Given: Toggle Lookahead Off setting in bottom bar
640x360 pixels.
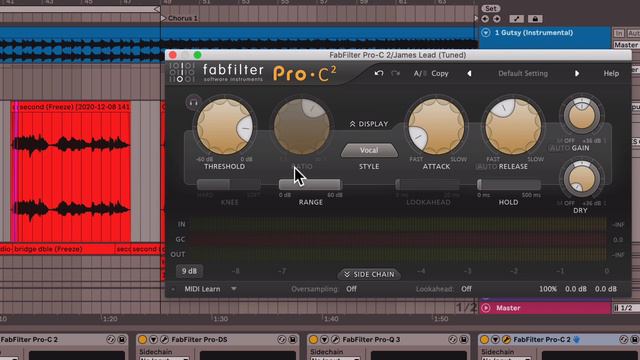Looking at the screenshot, I should (x=467, y=289).
